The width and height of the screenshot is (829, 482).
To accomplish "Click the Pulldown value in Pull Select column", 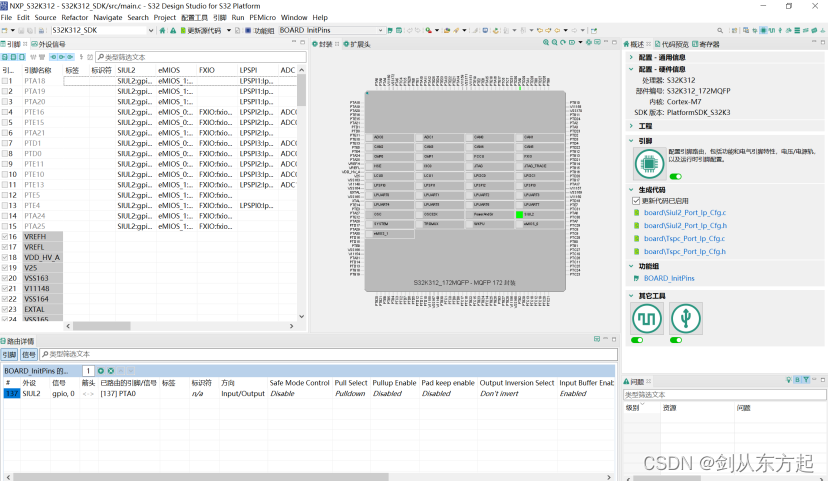I will 350,394.
